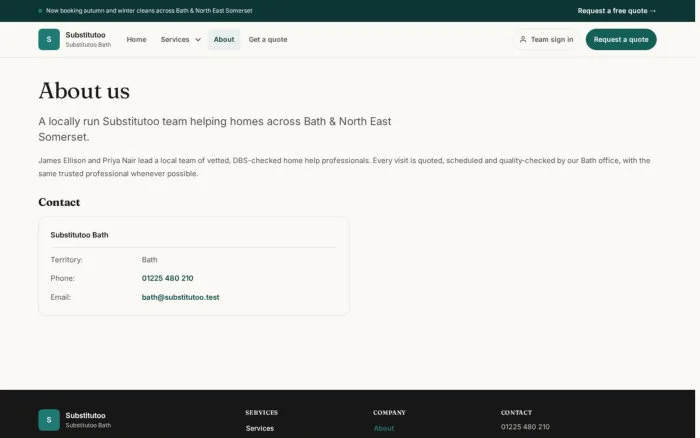Click the Team sign in button

(x=546, y=39)
